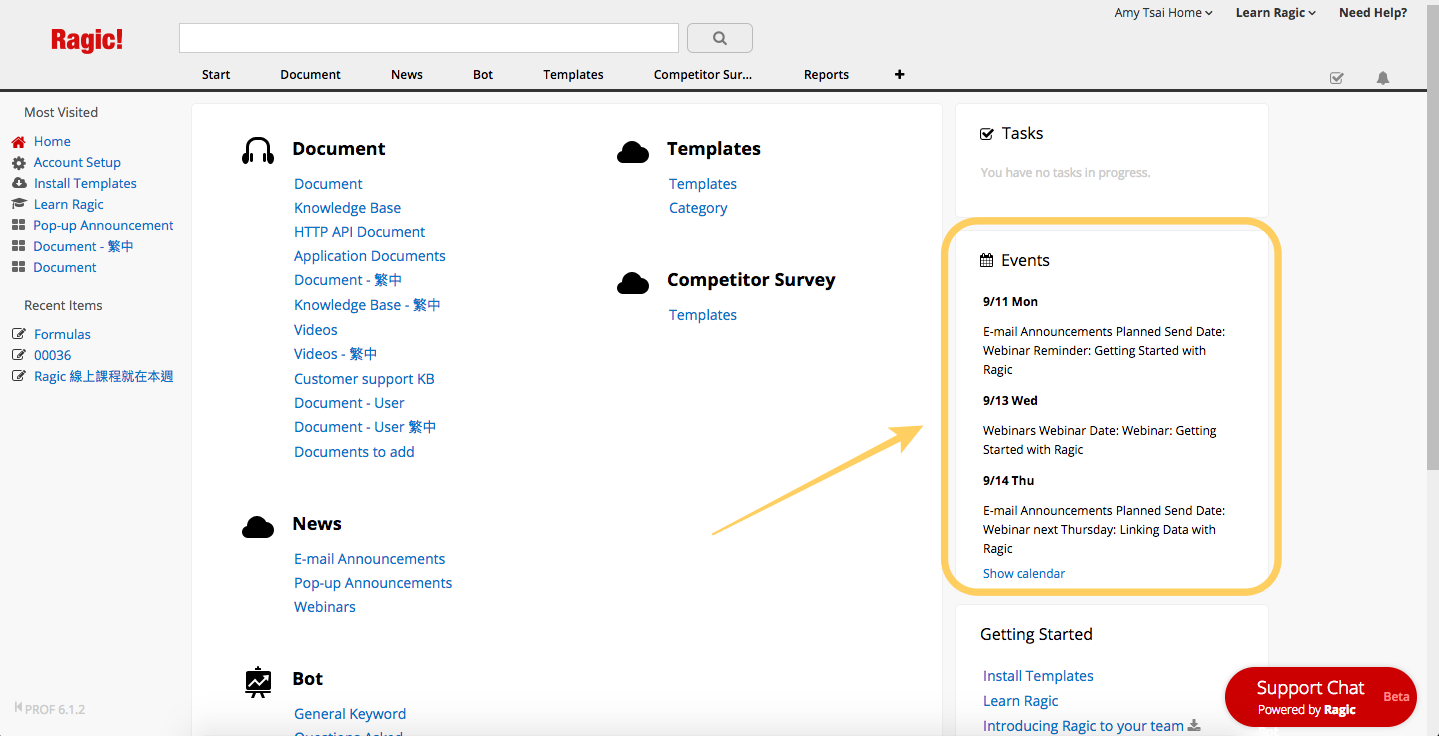Focus the top search input field

[x=429, y=38]
